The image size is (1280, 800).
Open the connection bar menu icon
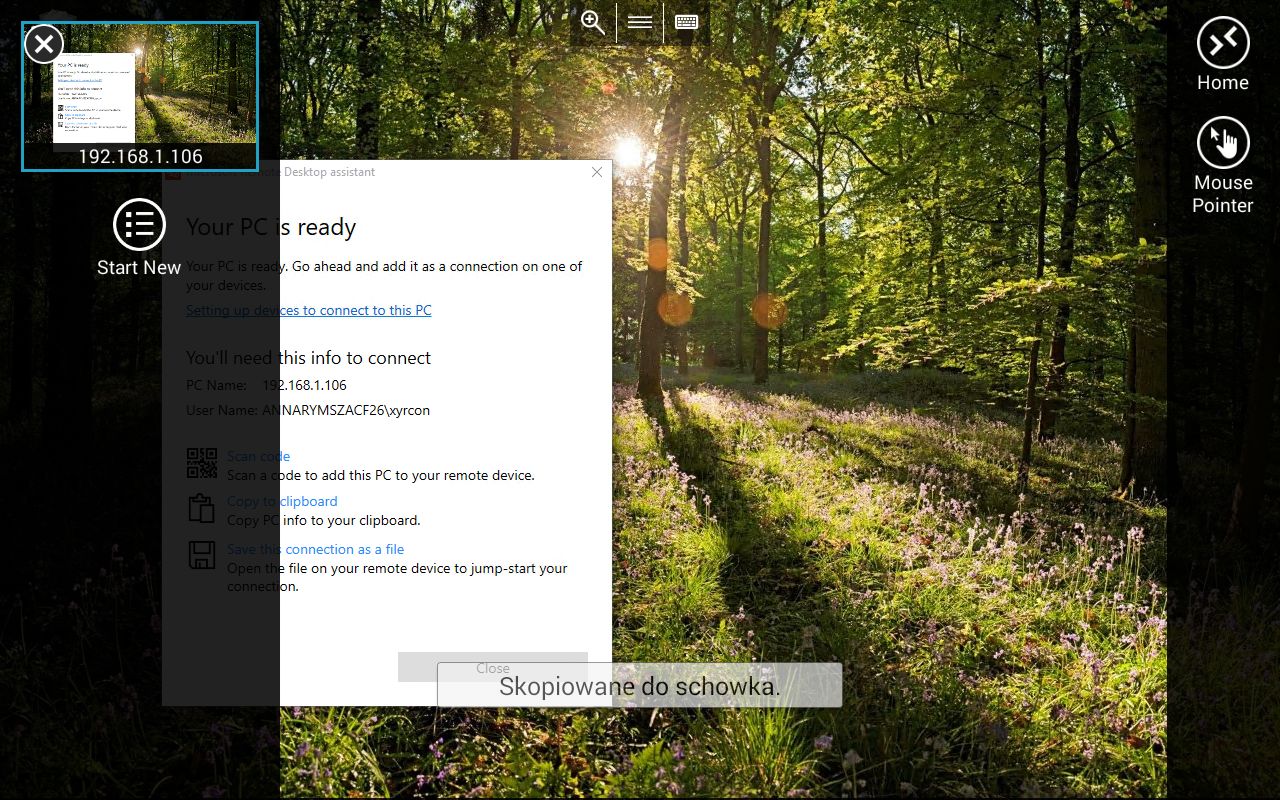click(x=640, y=22)
